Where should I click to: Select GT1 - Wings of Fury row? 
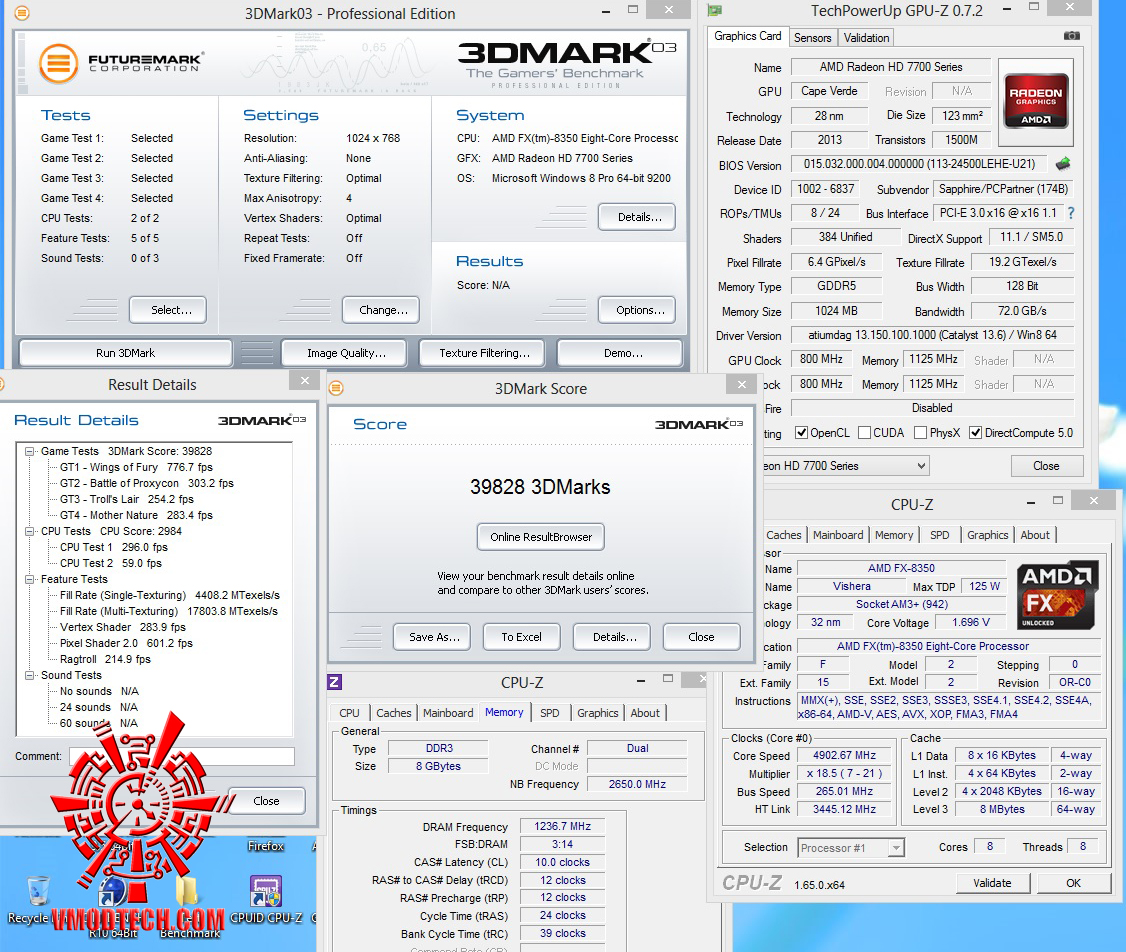pyautogui.click(x=136, y=467)
